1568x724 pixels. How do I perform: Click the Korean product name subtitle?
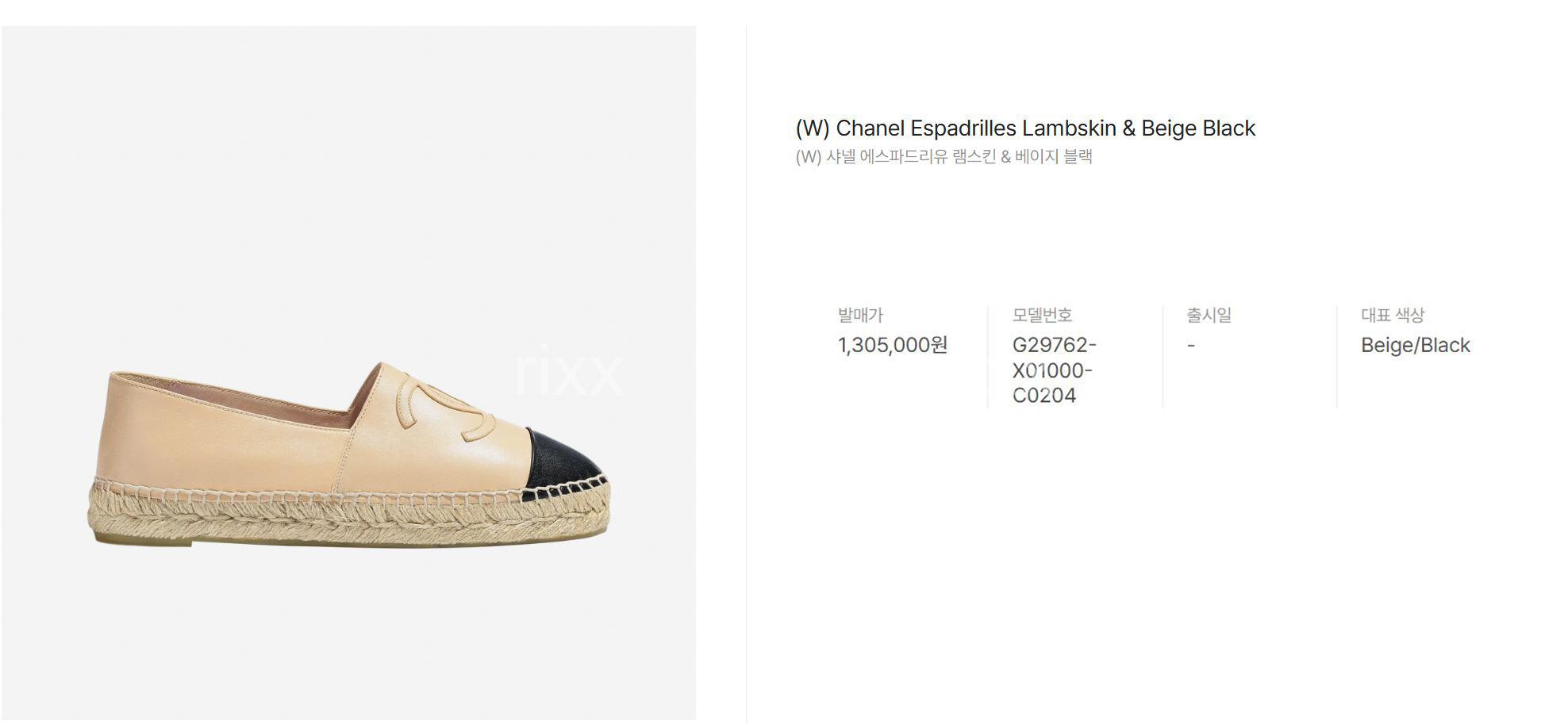point(943,156)
